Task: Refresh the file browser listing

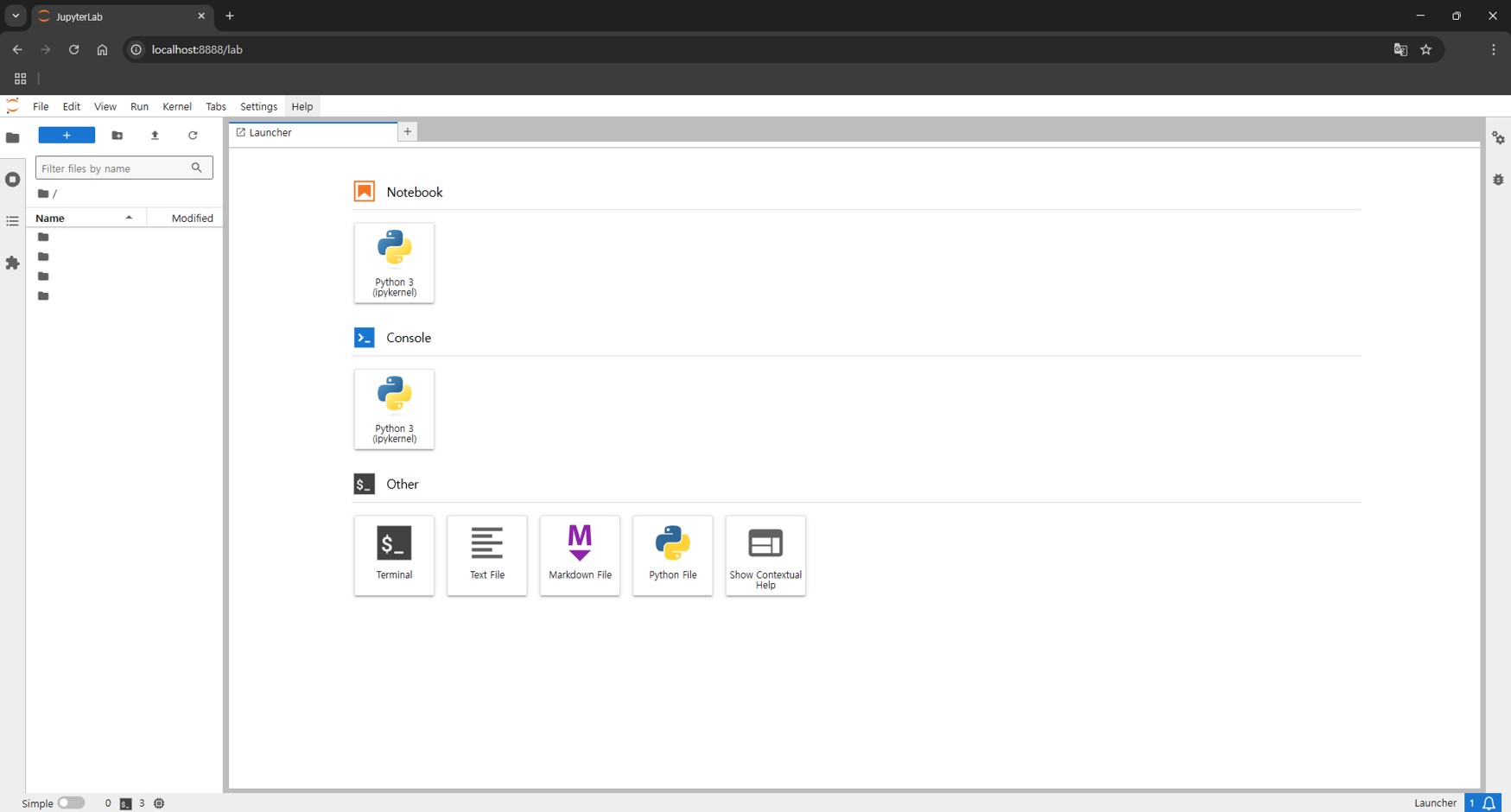Action: click(x=193, y=136)
